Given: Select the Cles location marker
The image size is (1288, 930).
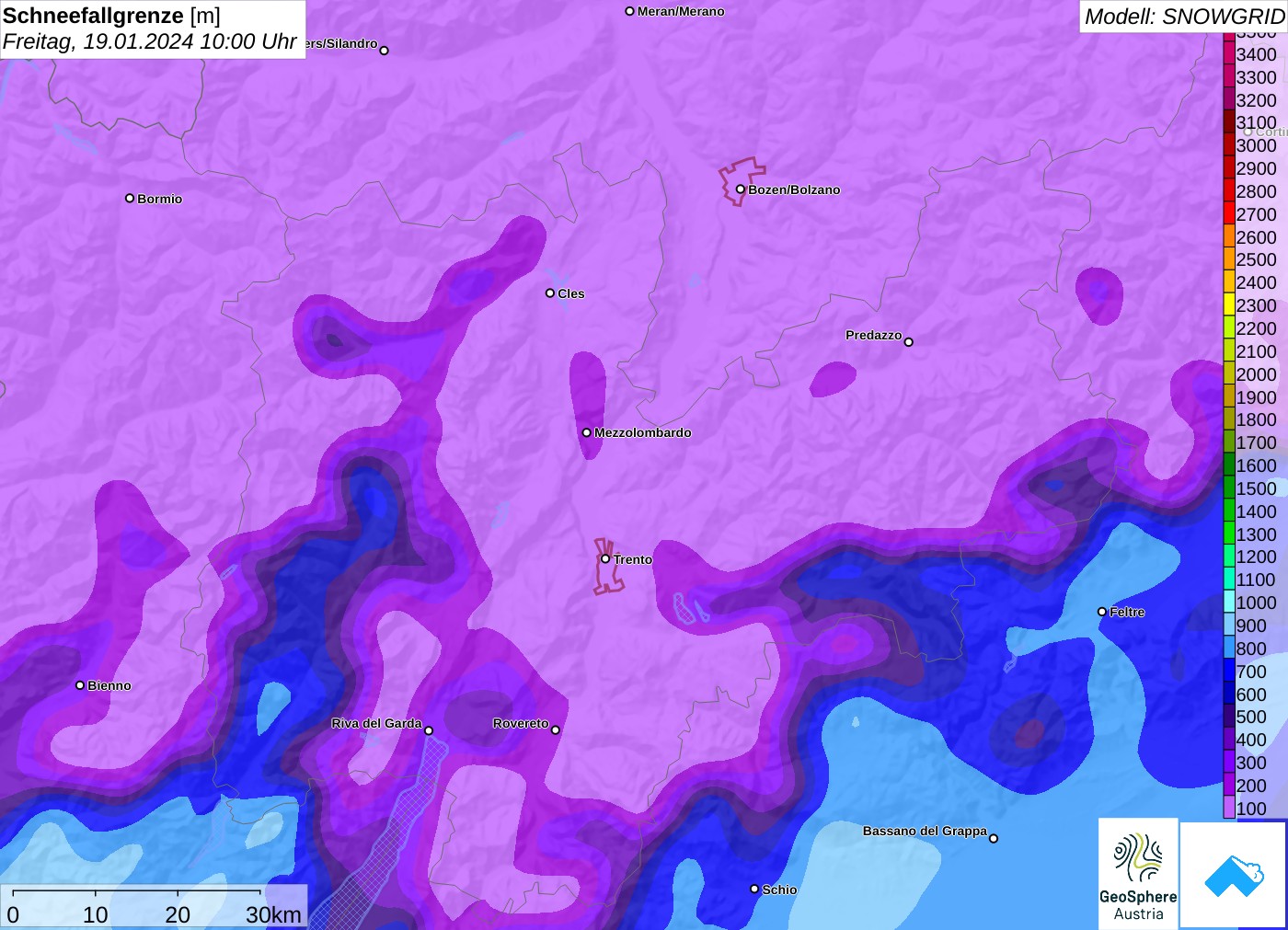Looking at the screenshot, I should (550, 293).
